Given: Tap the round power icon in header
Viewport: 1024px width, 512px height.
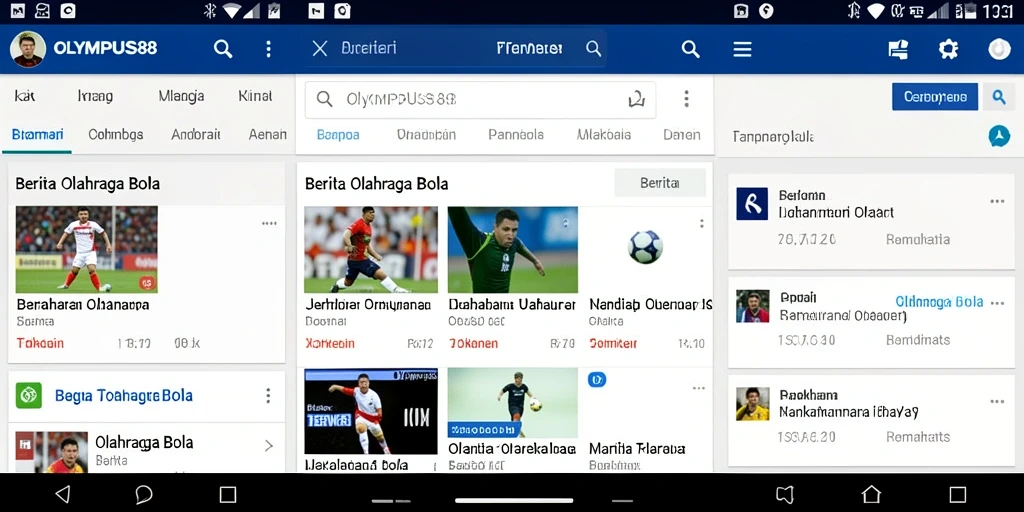Looking at the screenshot, I should (x=999, y=49).
